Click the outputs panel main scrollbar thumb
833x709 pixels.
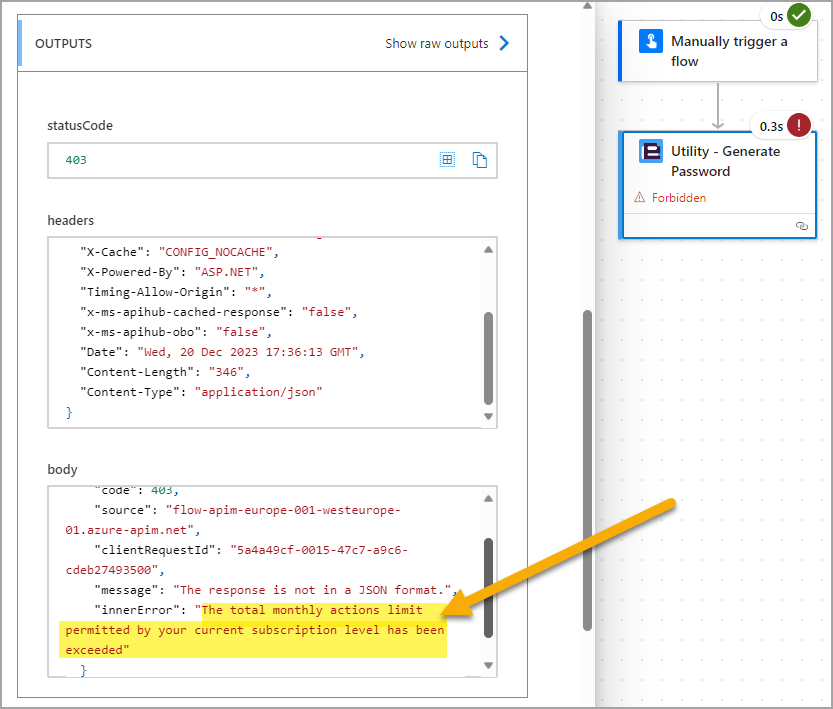coord(587,471)
